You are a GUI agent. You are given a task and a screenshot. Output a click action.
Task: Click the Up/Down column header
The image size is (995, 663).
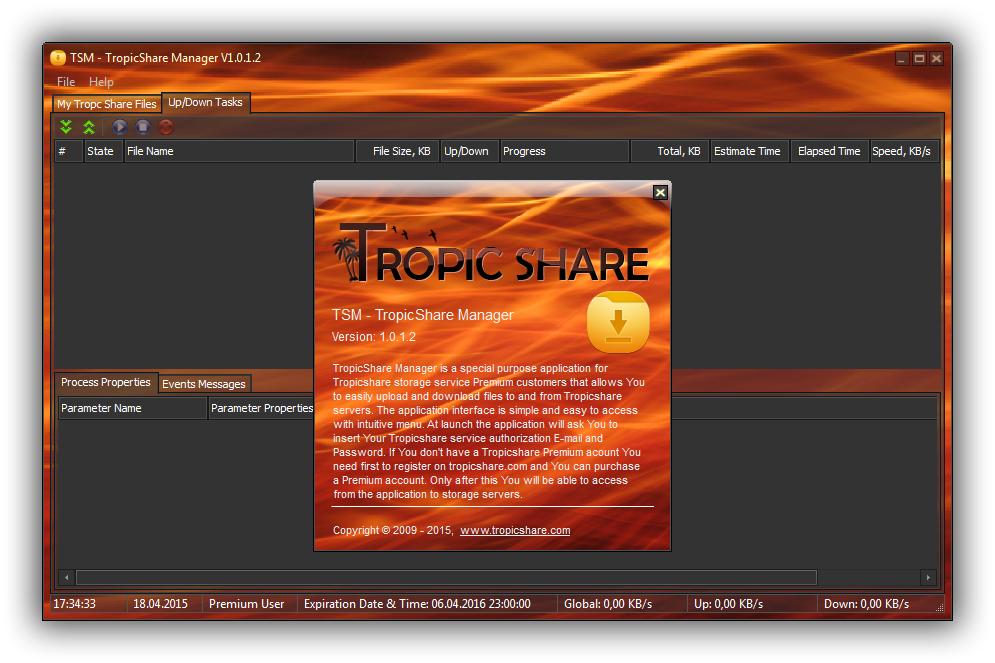470,151
